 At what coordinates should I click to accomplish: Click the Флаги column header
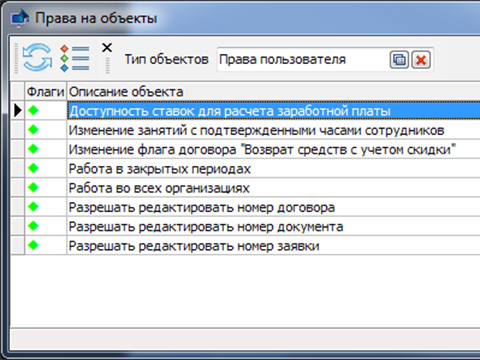click(x=46, y=92)
